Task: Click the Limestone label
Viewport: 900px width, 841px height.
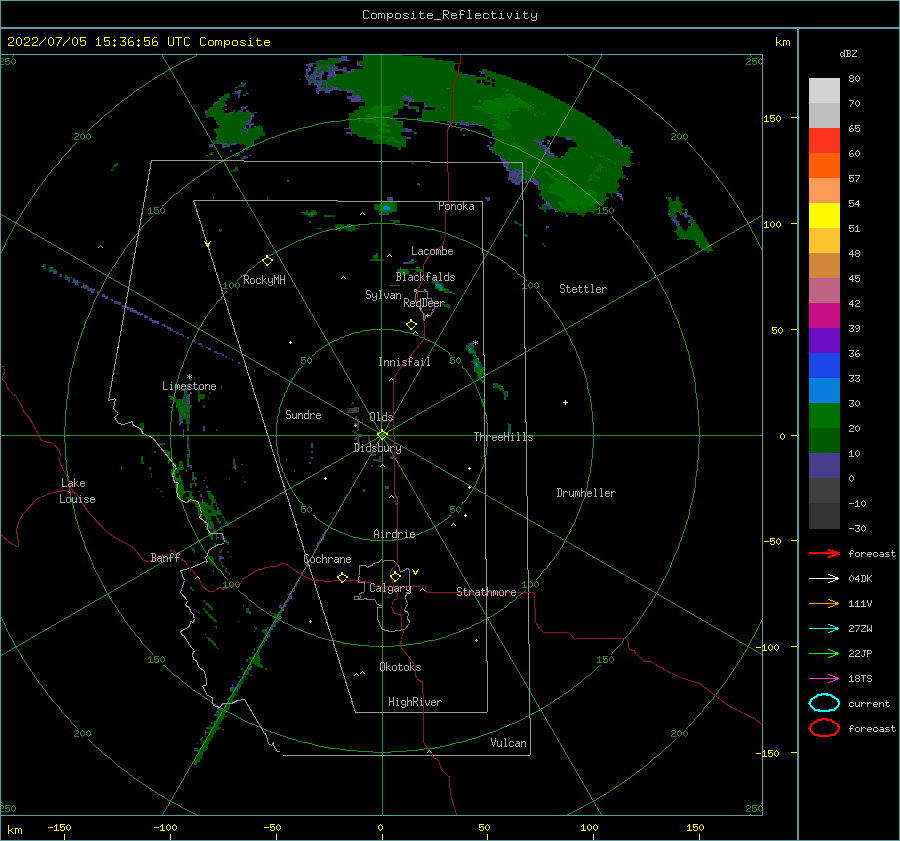Action: point(189,386)
